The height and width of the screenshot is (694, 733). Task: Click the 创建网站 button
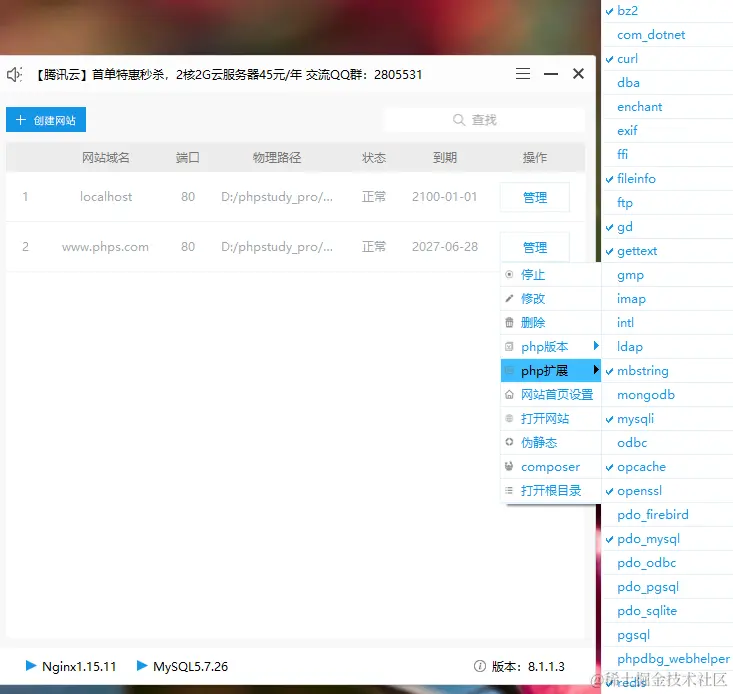click(46, 120)
